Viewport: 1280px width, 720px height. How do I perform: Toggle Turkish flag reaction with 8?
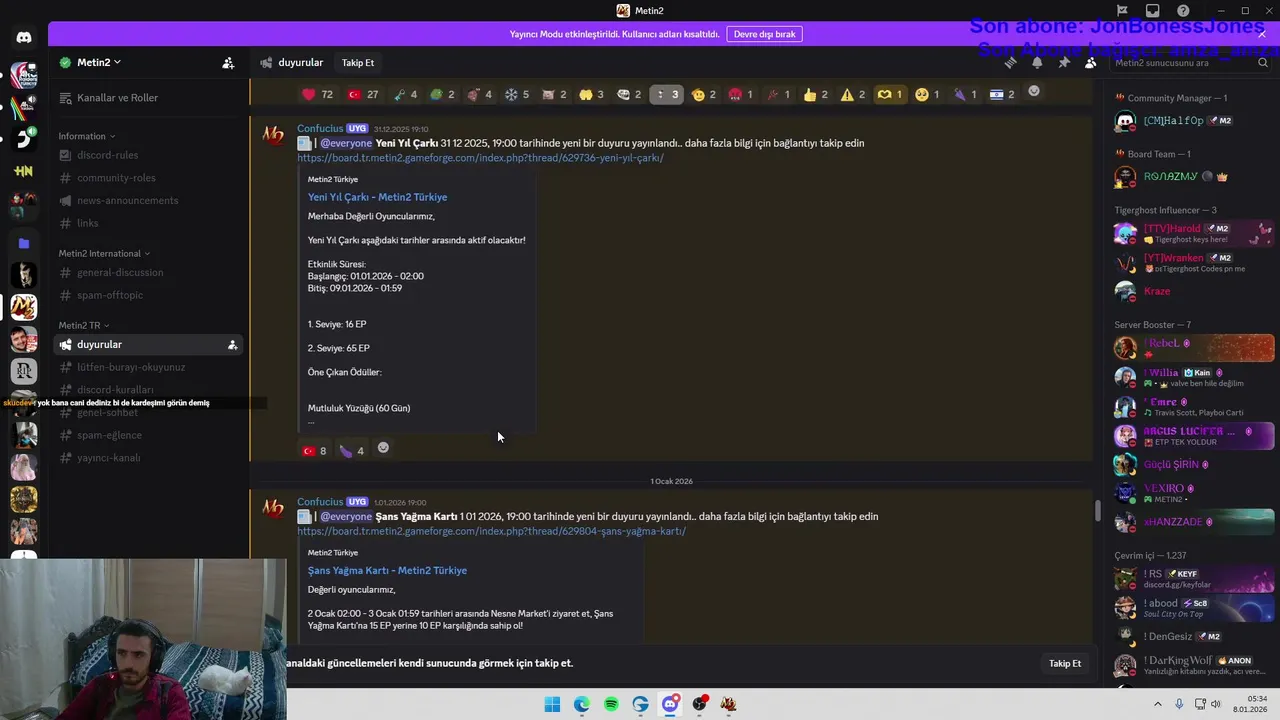click(x=315, y=450)
